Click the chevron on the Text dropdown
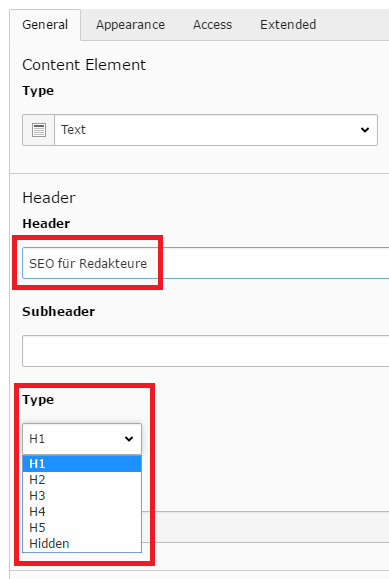The image size is (389, 579). pyautogui.click(x=365, y=130)
